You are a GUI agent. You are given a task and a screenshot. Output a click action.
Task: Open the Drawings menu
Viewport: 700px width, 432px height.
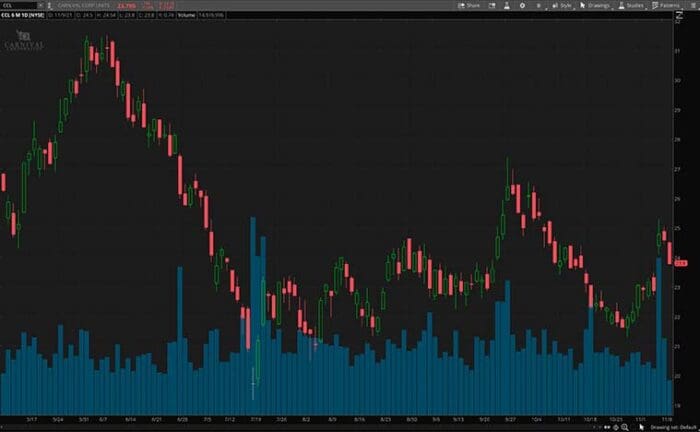coord(595,5)
